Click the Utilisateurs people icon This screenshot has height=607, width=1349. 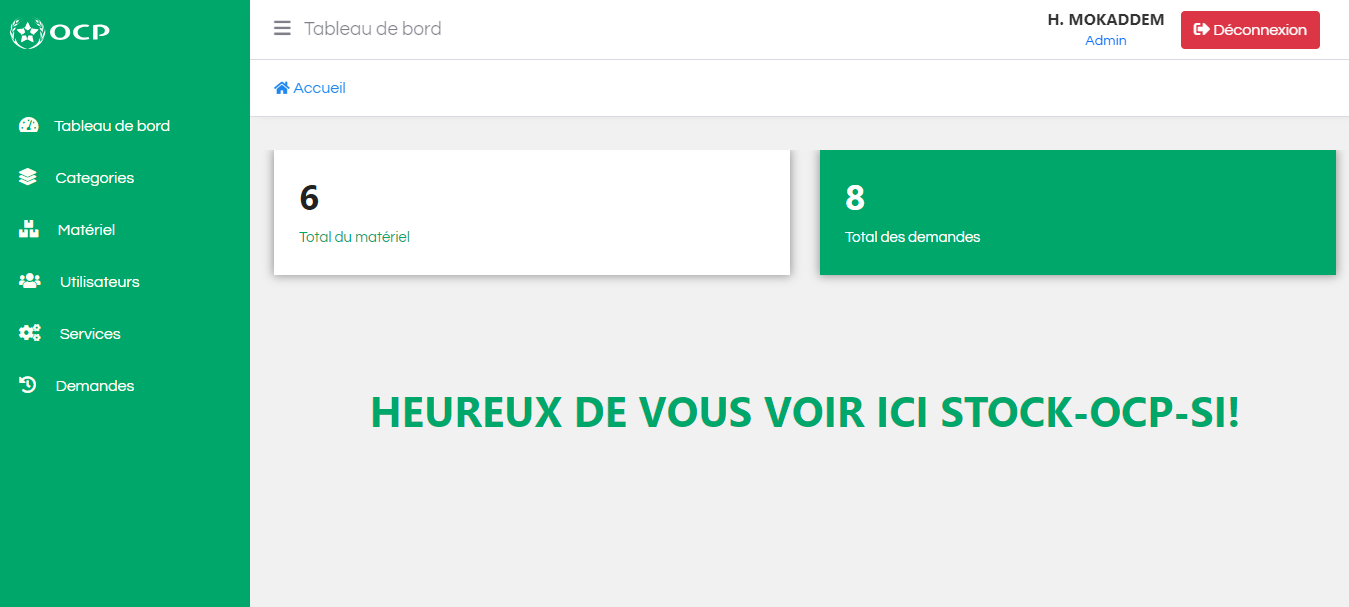pyautogui.click(x=30, y=281)
